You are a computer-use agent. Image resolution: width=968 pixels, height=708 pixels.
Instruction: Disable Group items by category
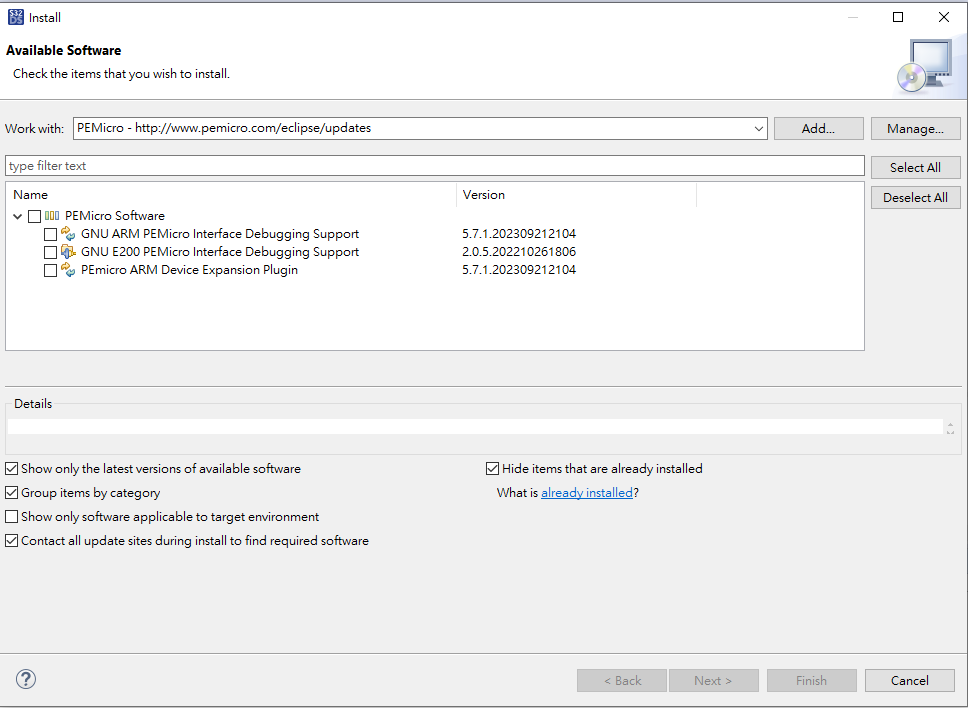click(x=12, y=493)
